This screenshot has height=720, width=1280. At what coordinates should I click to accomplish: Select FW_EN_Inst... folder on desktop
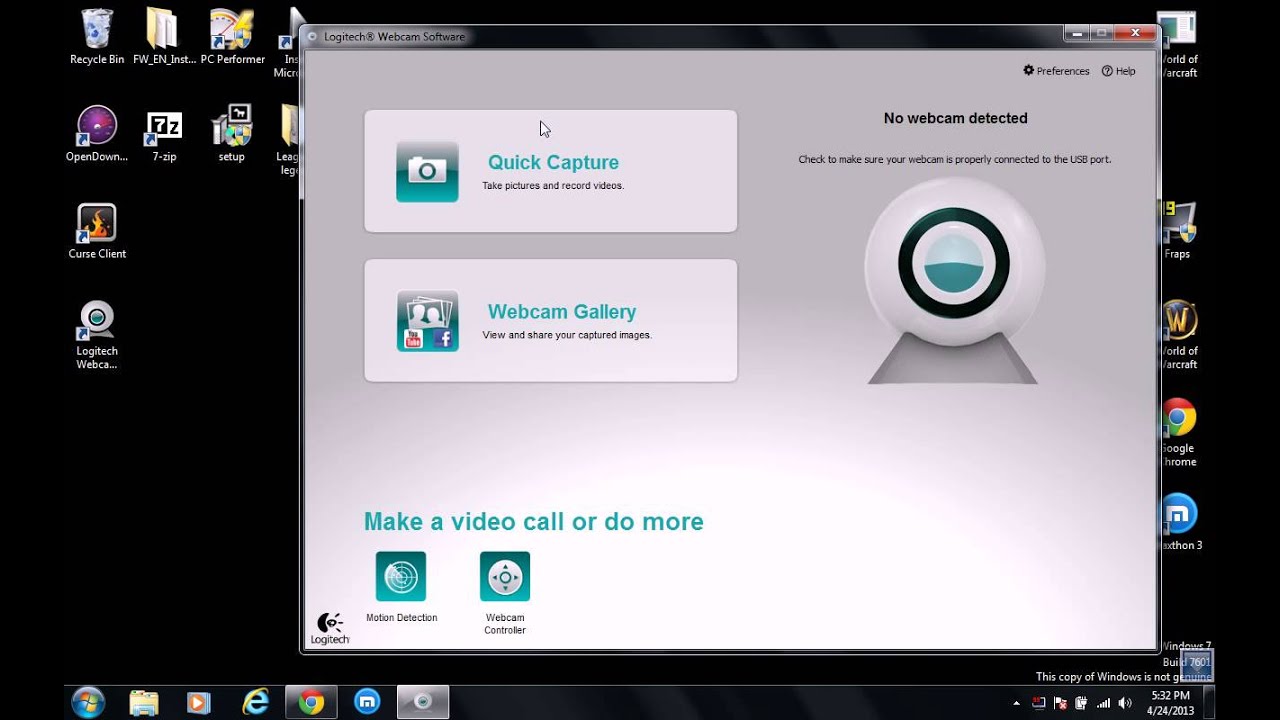164,37
